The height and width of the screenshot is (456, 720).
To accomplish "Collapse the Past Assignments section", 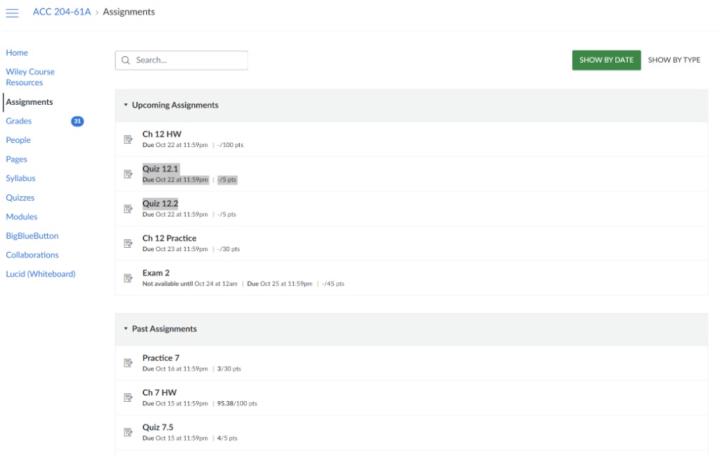I will coord(126,328).
